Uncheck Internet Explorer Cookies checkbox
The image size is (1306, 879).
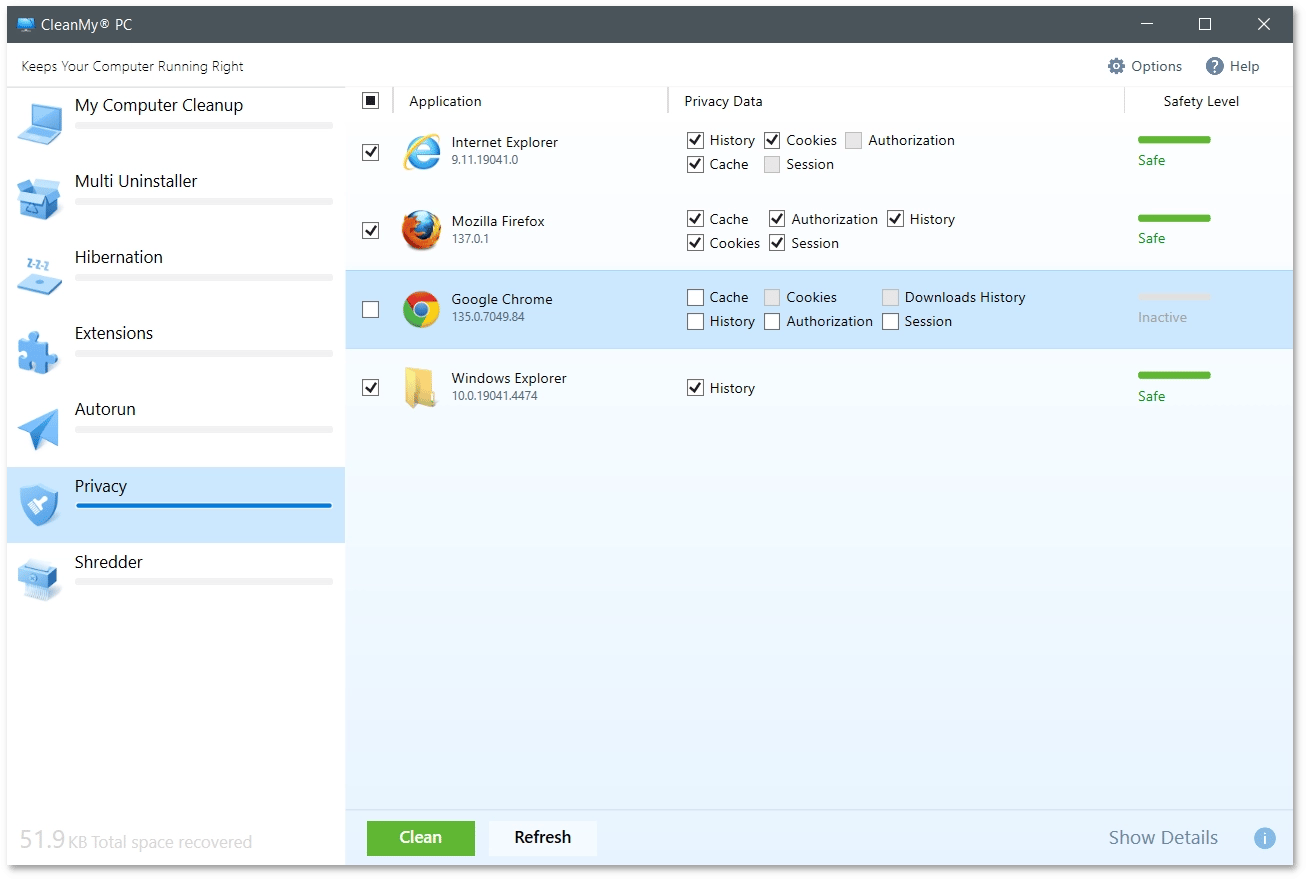click(x=772, y=140)
